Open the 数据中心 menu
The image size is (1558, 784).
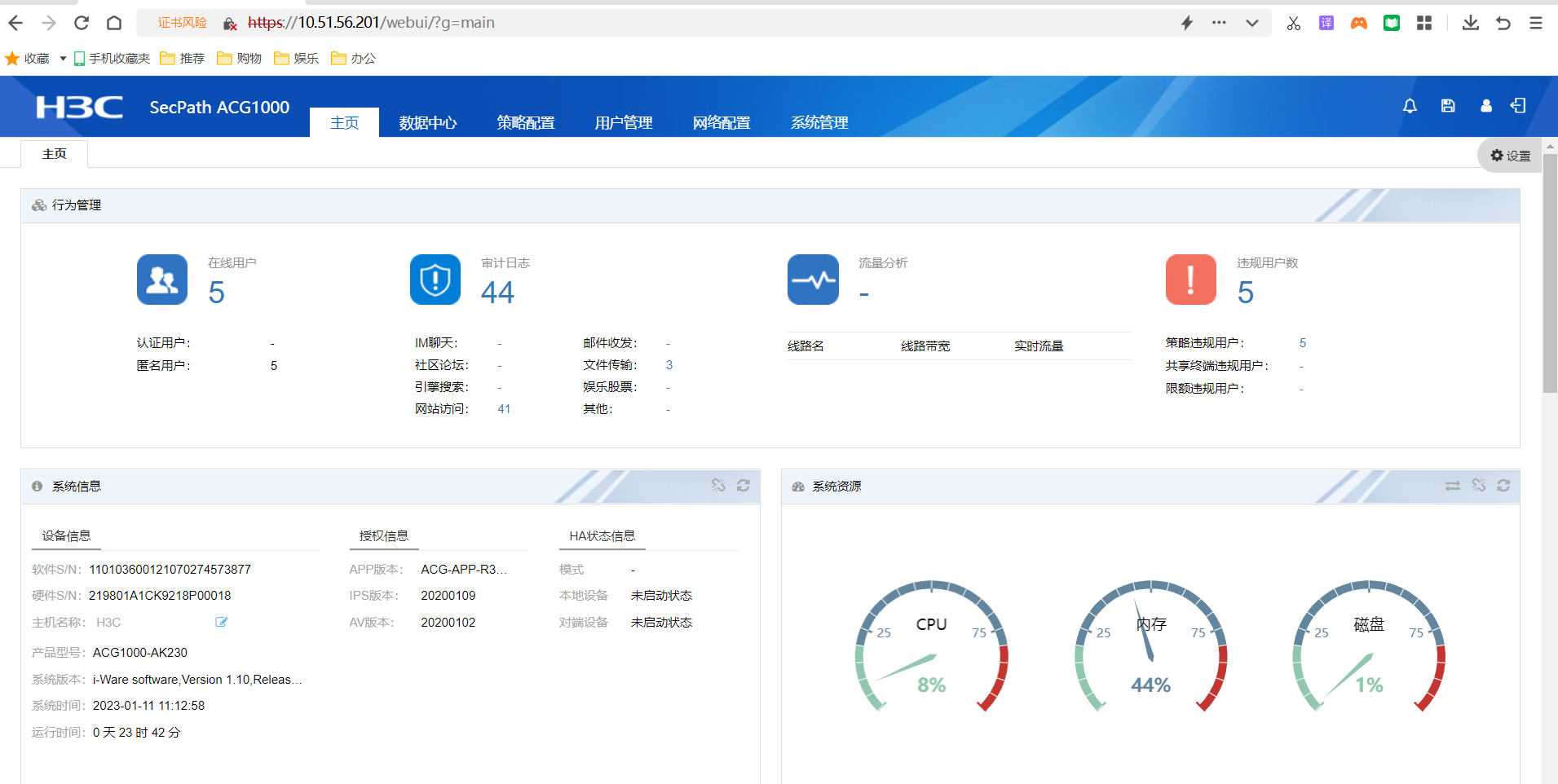(428, 123)
